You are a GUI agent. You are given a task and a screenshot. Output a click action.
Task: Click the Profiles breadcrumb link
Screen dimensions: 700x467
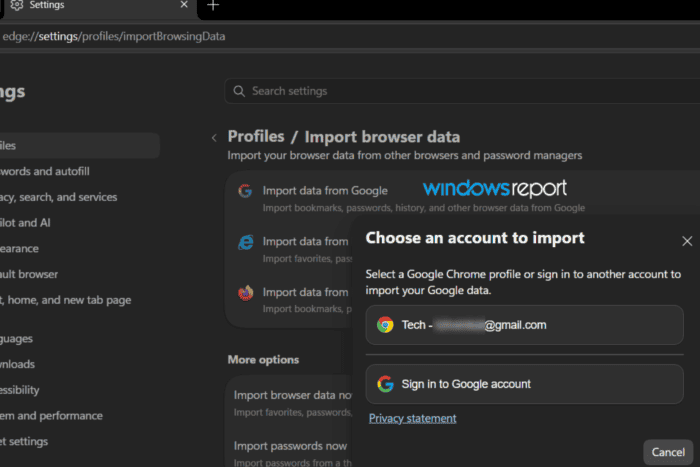pos(256,137)
